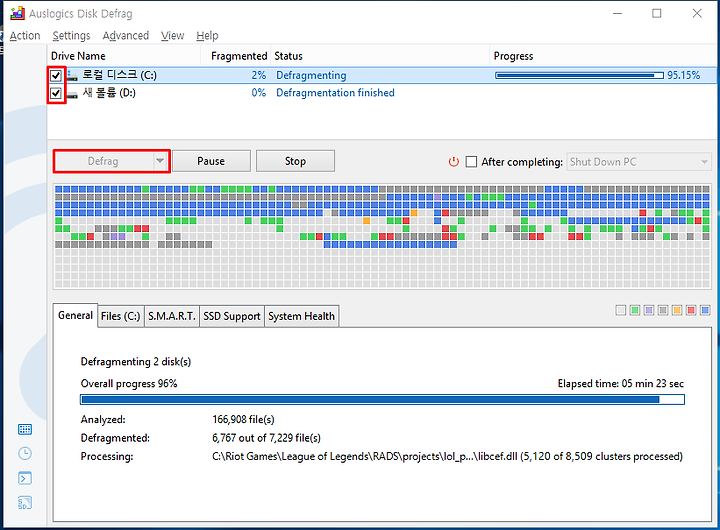Click the libcef.dll processing path text
The height and width of the screenshot is (530, 720).
pos(447,456)
